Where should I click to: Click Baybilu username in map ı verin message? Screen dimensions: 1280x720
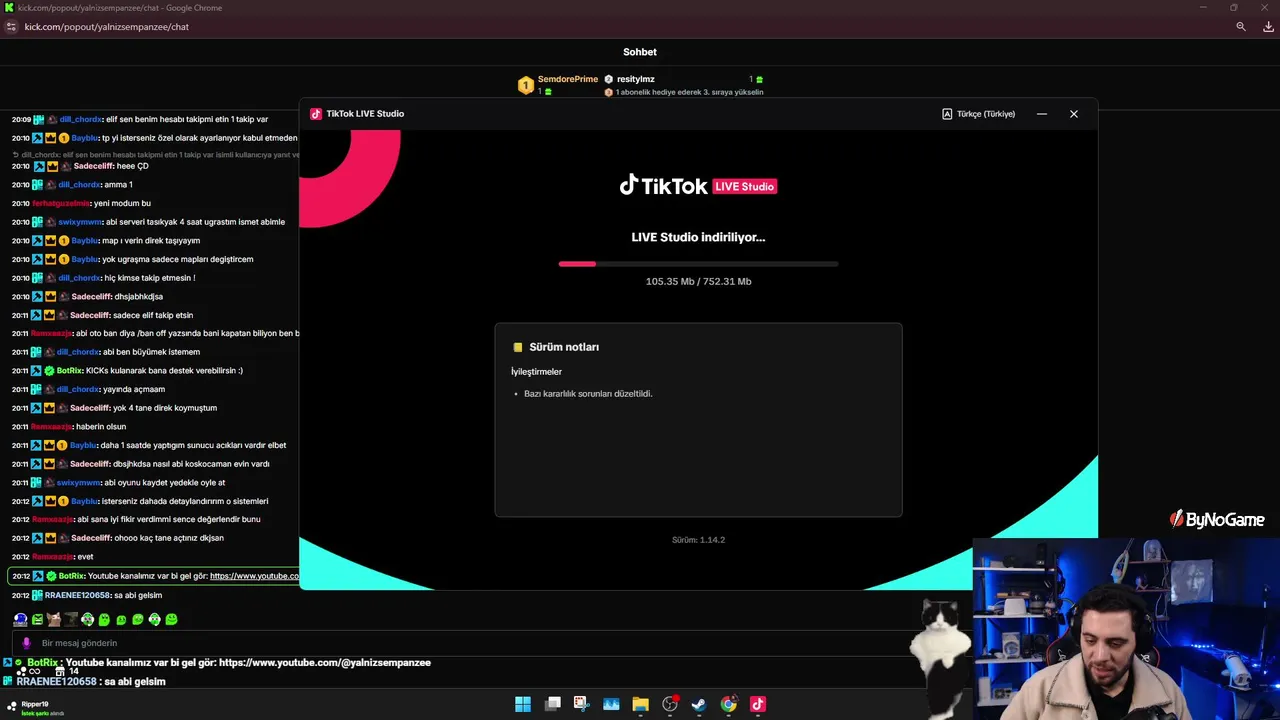[85, 240]
